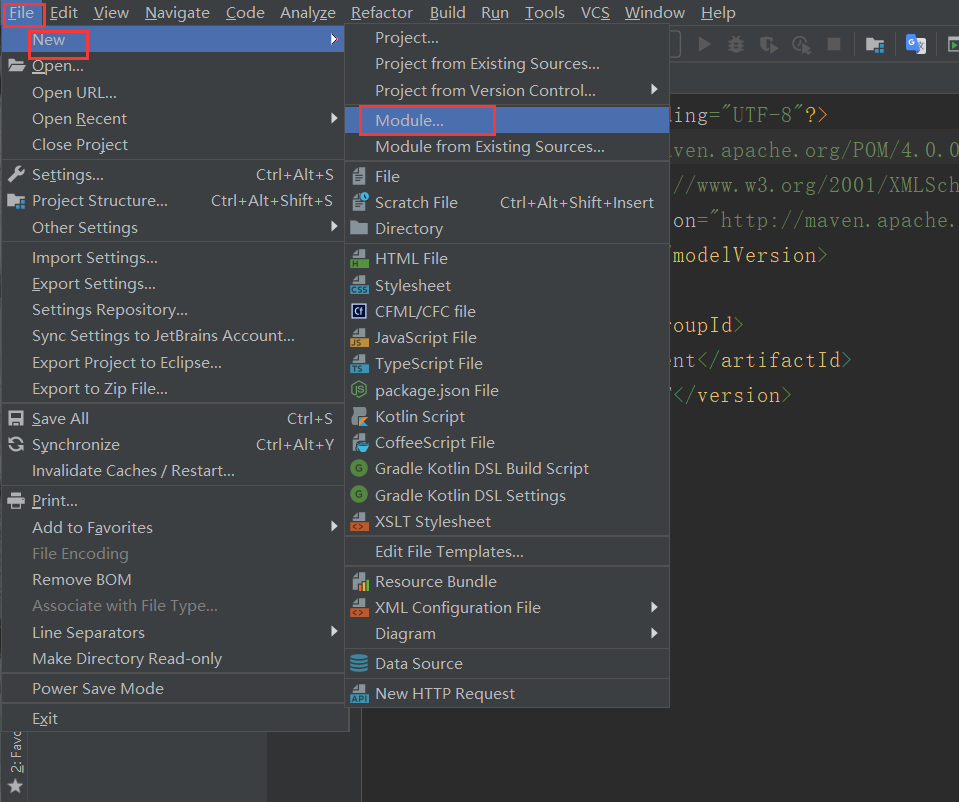Expand the New submenu arrow
The image size is (959, 802).
(334, 39)
